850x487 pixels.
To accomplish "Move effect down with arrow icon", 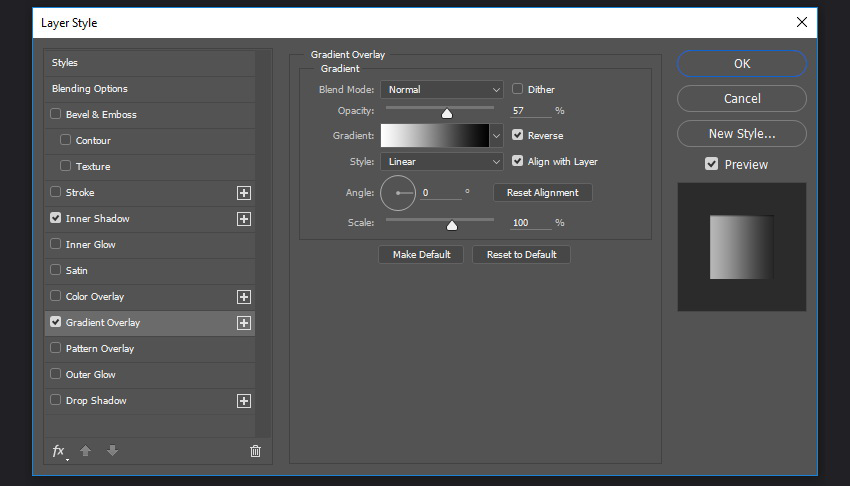I will click(x=112, y=451).
